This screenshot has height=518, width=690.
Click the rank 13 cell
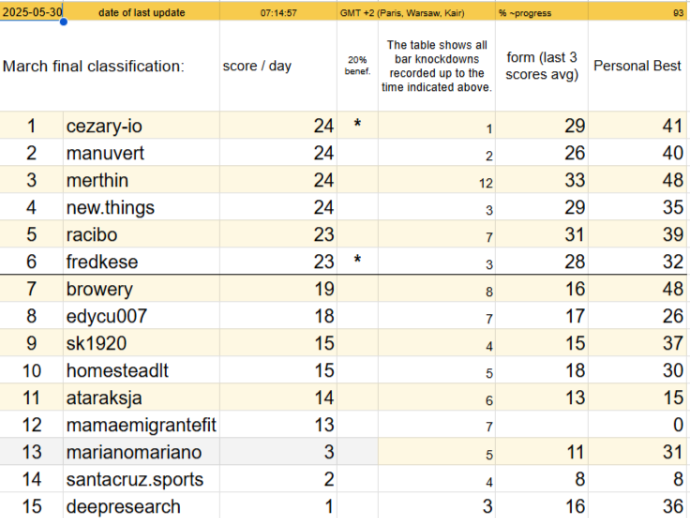[x=32, y=452]
